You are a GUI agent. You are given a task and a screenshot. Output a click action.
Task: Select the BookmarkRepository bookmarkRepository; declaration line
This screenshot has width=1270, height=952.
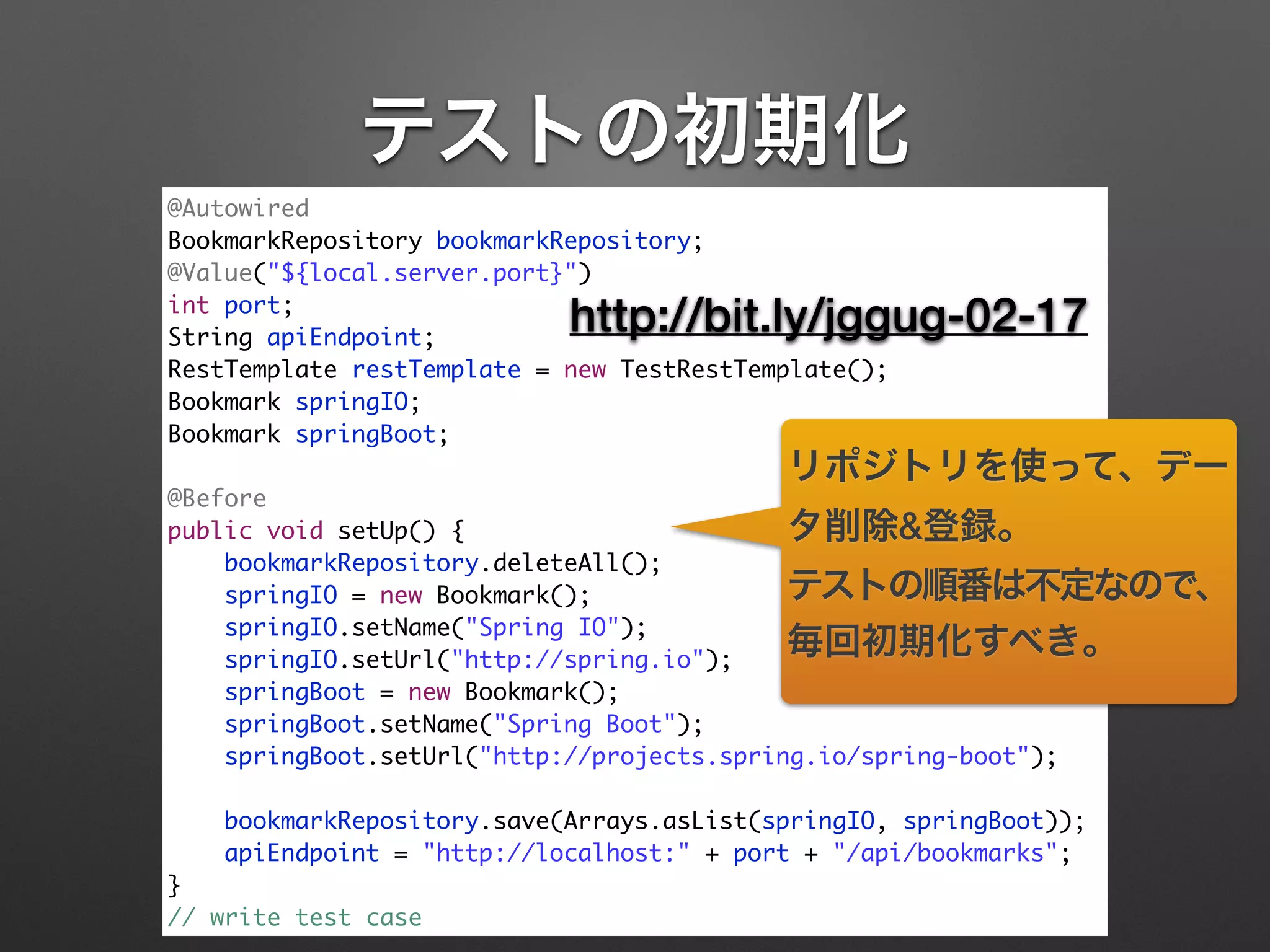435,241
